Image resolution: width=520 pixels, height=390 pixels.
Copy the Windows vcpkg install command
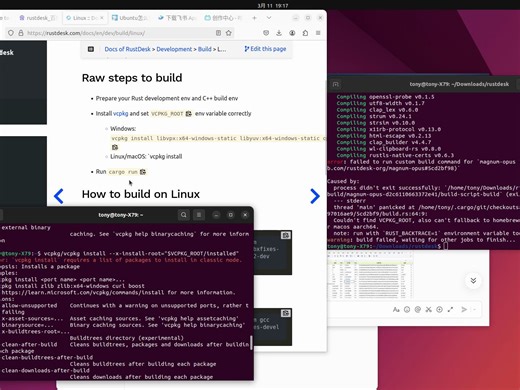pyautogui.click(x=115, y=147)
